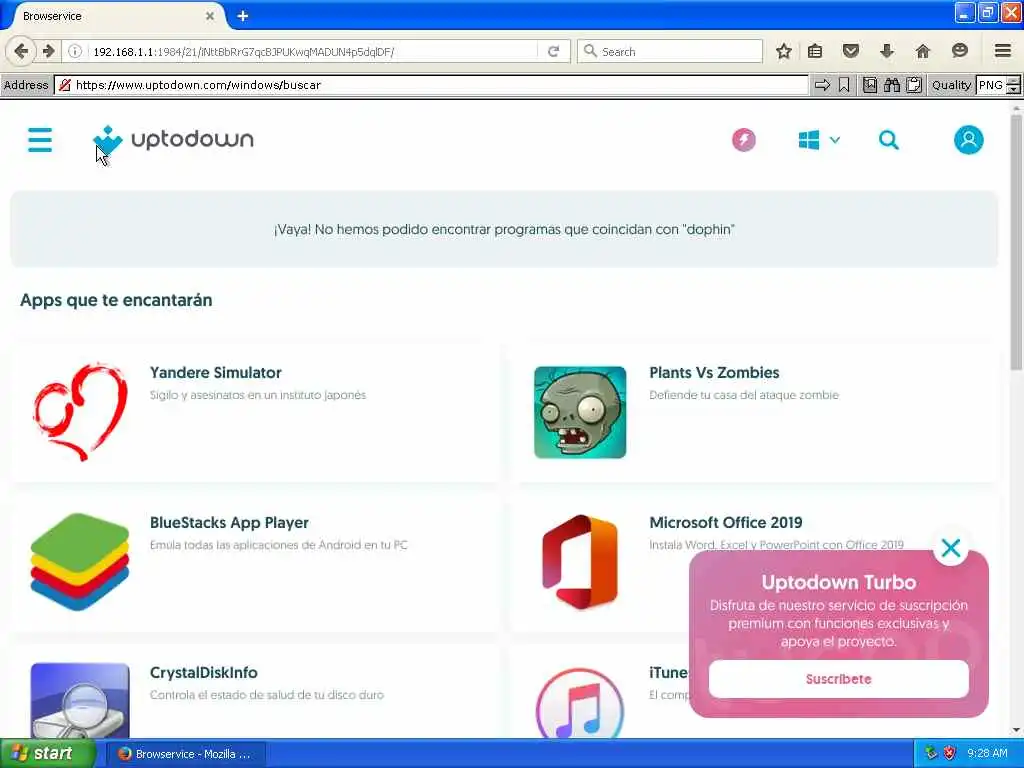Click the vertical page scrollbar thumb
This screenshot has height=768, width=1024.
point(1016,242)
